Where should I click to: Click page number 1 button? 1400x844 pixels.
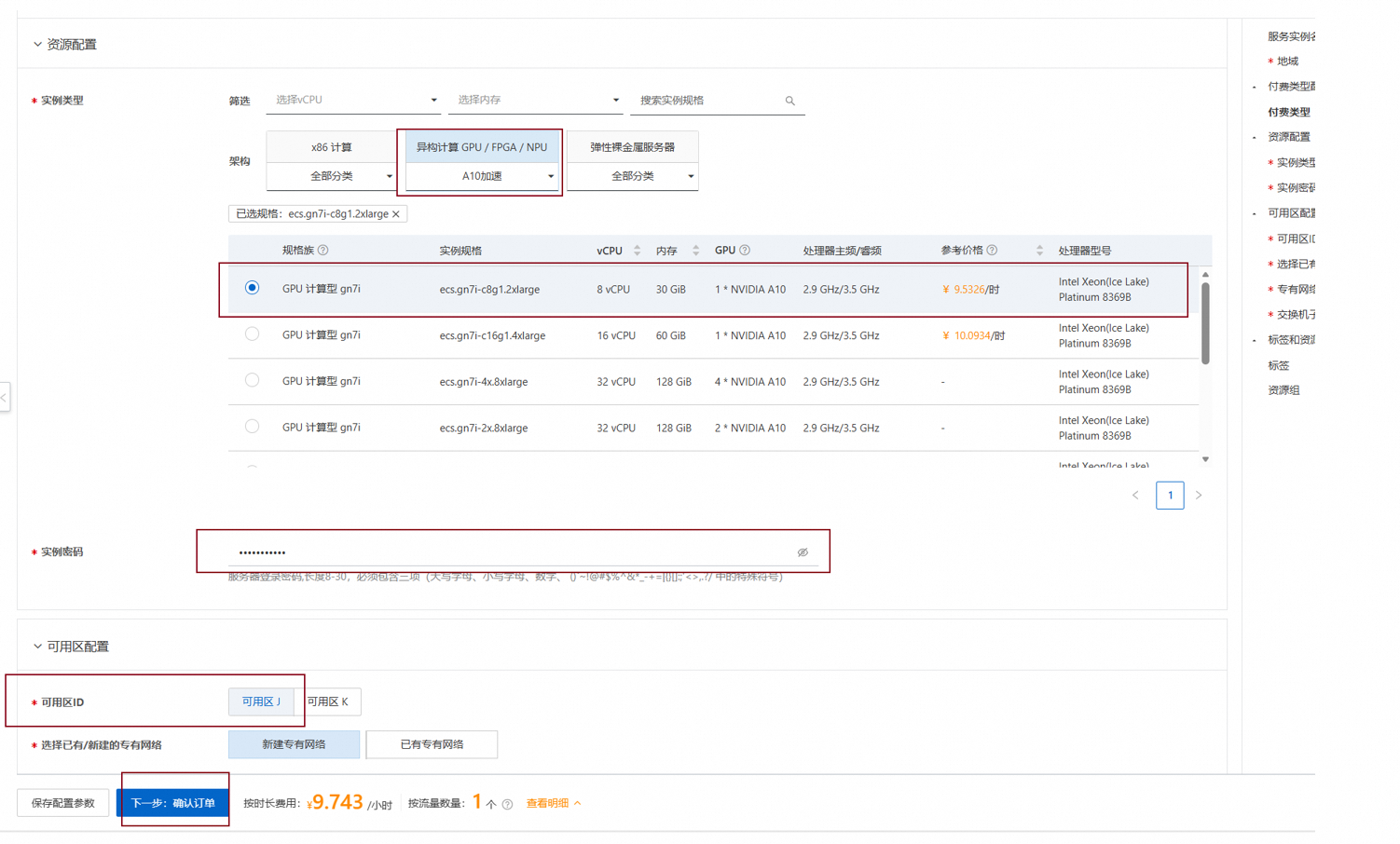click(x=1170, y=496)
